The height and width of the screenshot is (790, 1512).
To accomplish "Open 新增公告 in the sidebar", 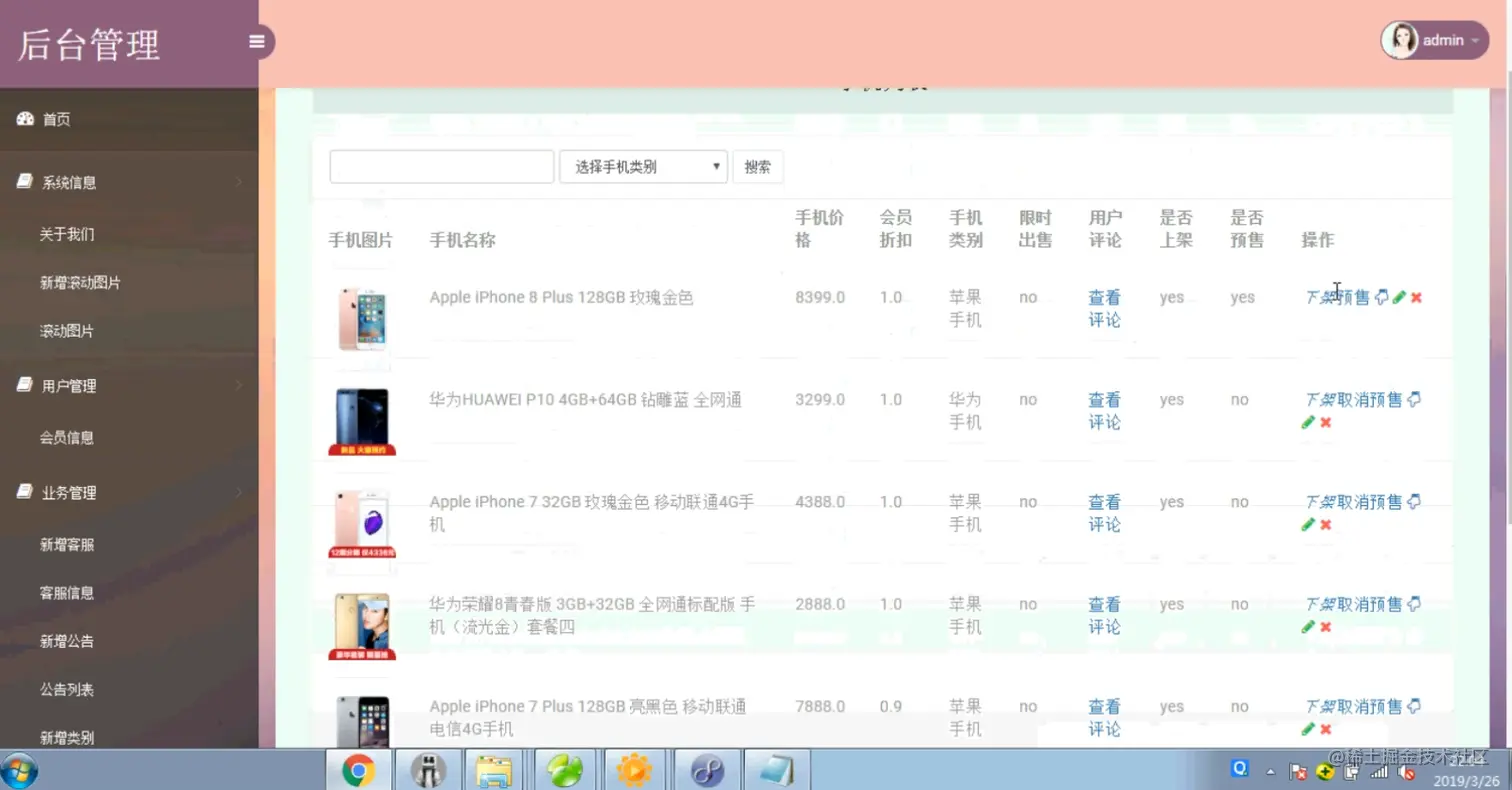I will click(x=67, y=641).
